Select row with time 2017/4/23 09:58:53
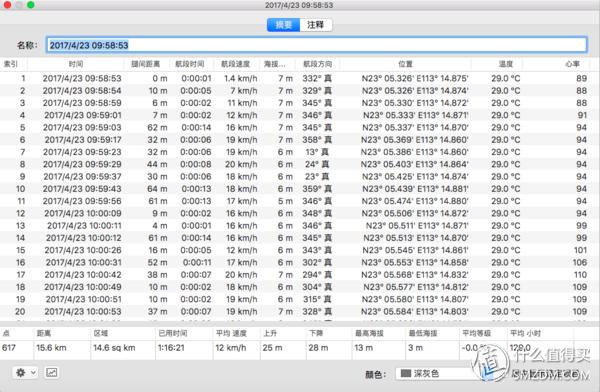 300,78
